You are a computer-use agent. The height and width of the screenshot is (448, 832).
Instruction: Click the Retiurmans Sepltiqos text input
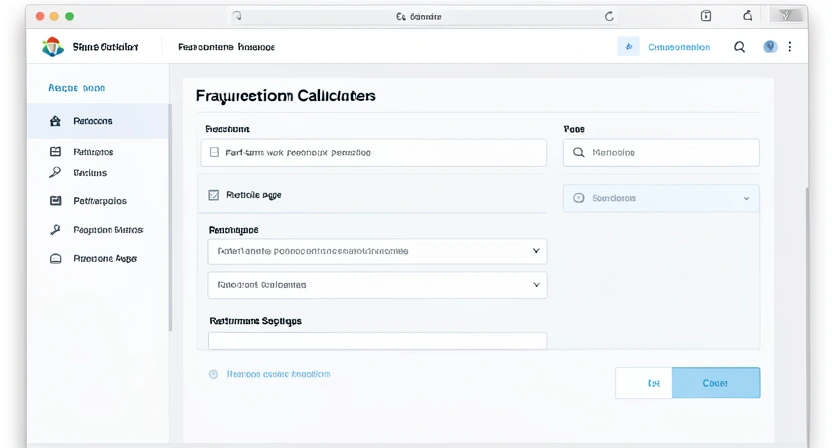click(377, 340)
